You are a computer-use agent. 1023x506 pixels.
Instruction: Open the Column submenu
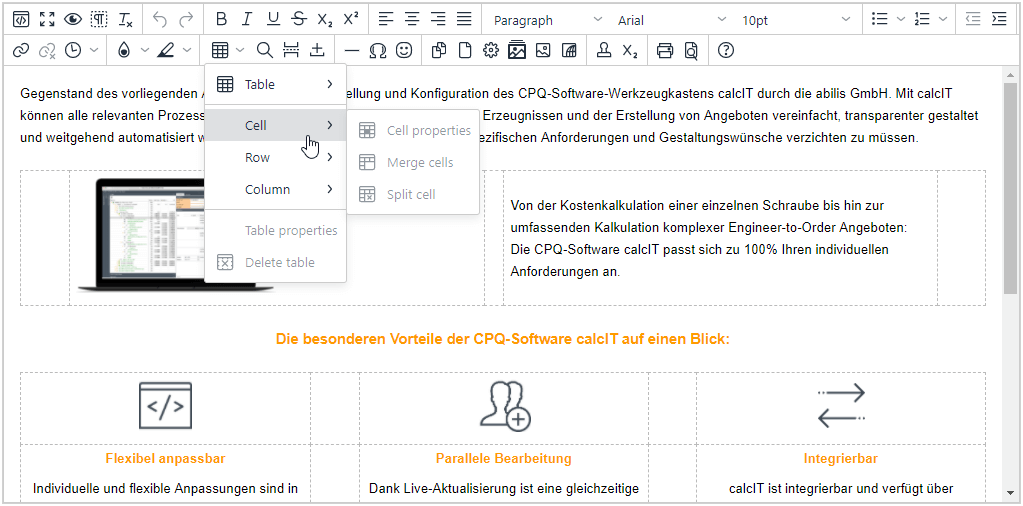tap(275, 190)
